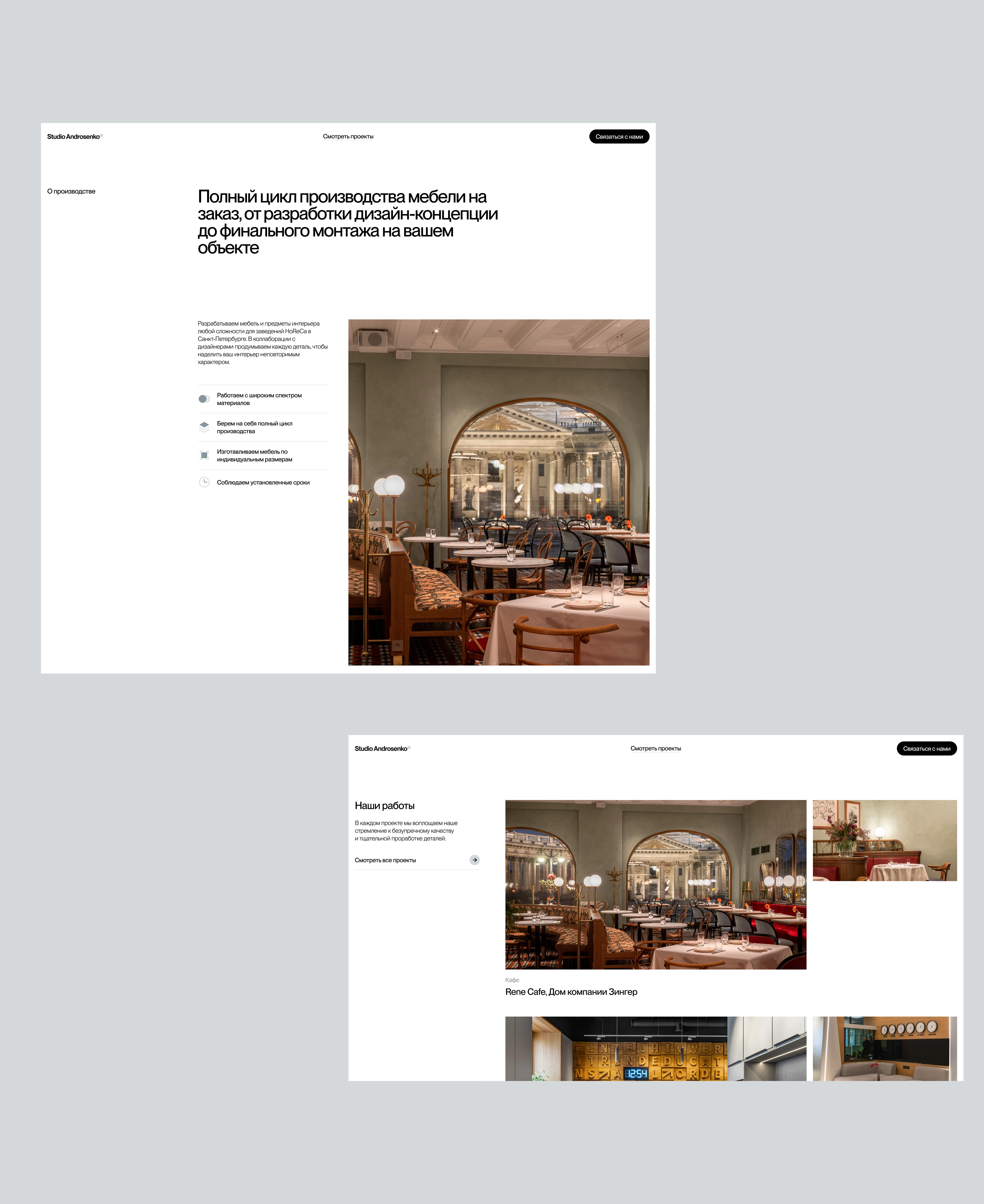Click Studio Androsenko logo in upper page header

point(74,137)
